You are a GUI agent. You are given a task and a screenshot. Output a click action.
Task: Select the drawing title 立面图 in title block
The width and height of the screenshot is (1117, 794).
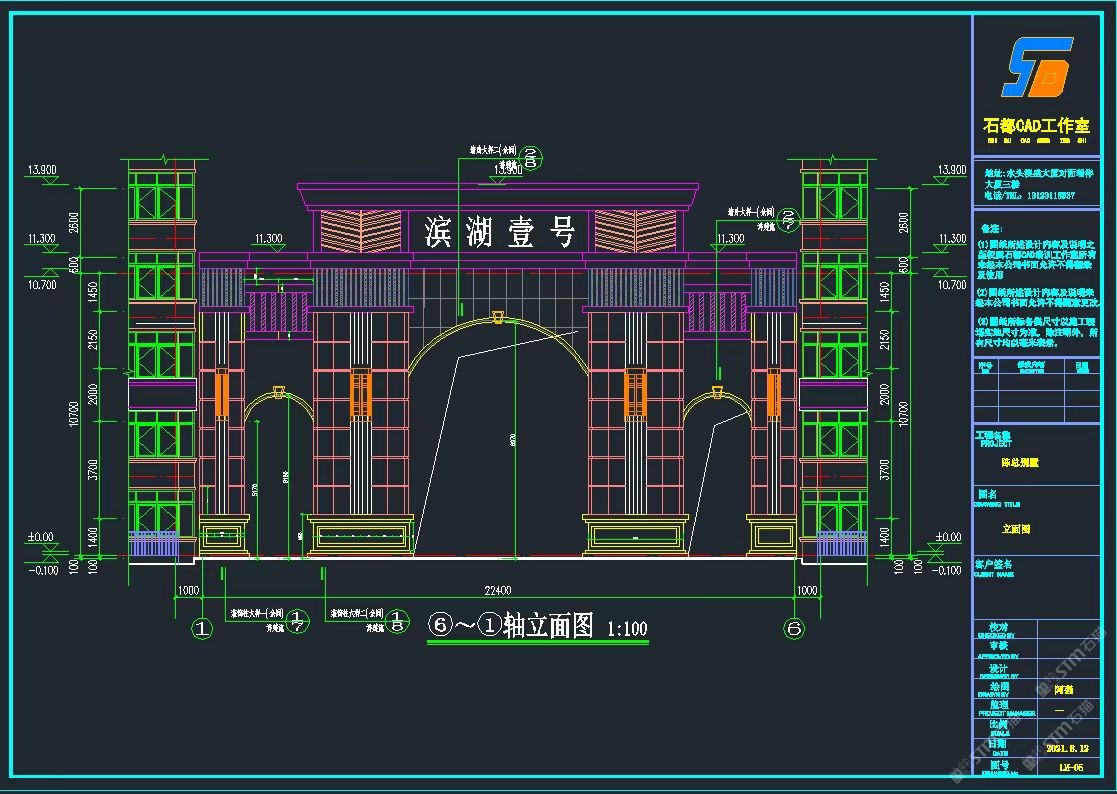[x=1016, y=529]
